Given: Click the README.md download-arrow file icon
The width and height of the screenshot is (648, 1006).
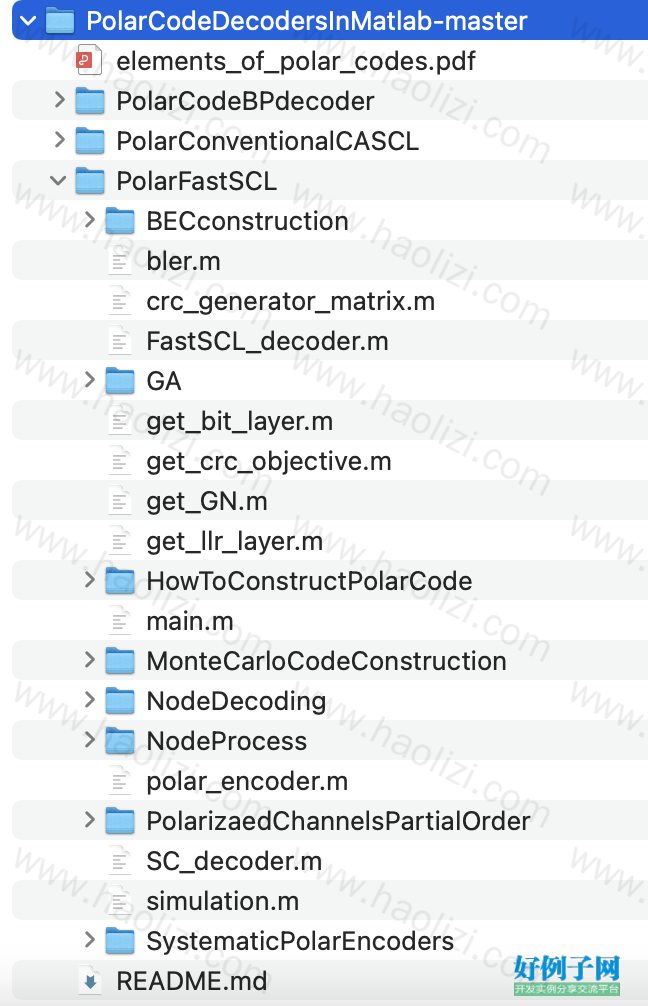Looking at the screenshot, I should [90, 980].
